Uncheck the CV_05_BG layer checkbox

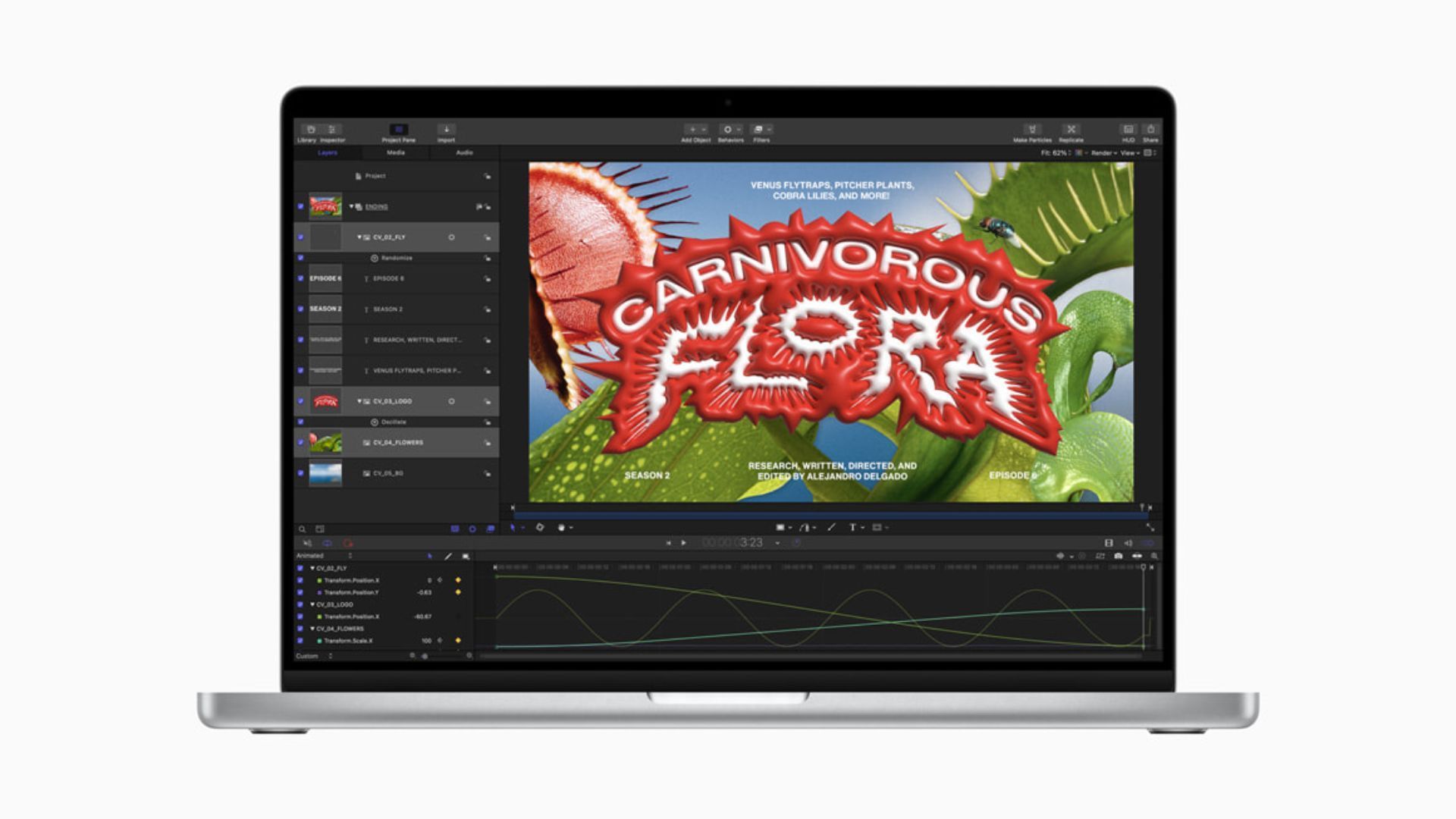(x=300, y=473)
